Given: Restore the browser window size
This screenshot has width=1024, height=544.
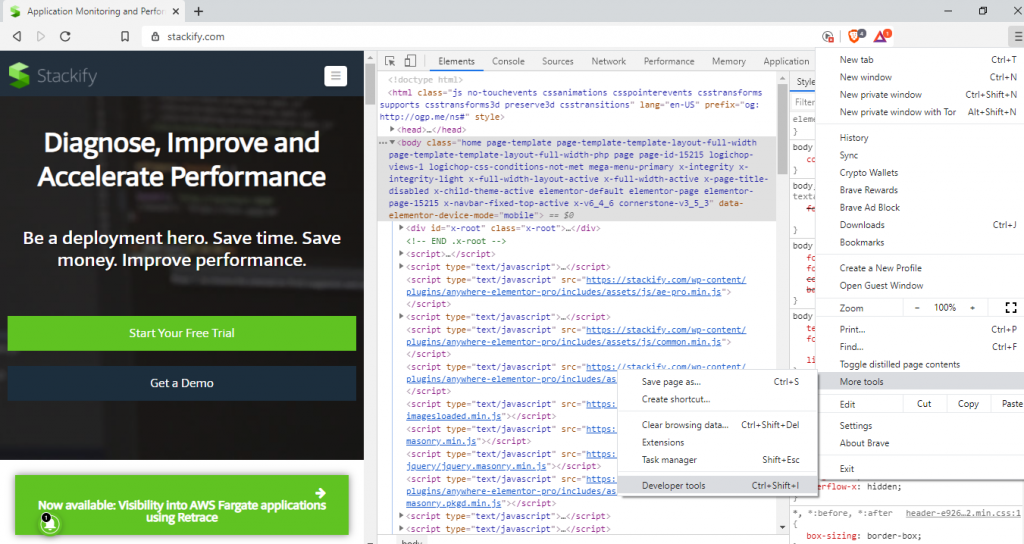Looking at the screenshot, I should pos(983,10).
